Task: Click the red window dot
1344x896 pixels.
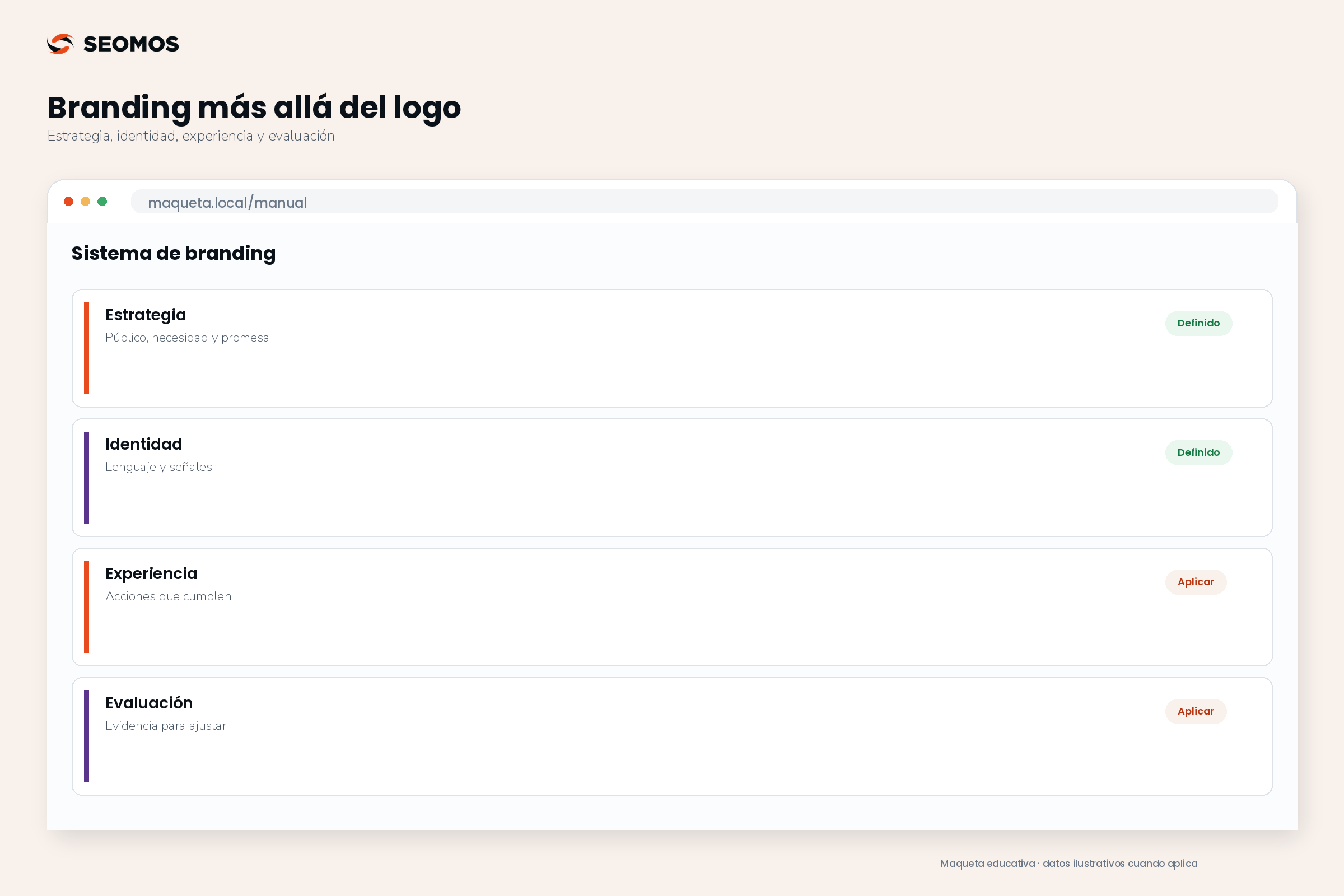Action: pyautogui.click(x=68, y=201)
